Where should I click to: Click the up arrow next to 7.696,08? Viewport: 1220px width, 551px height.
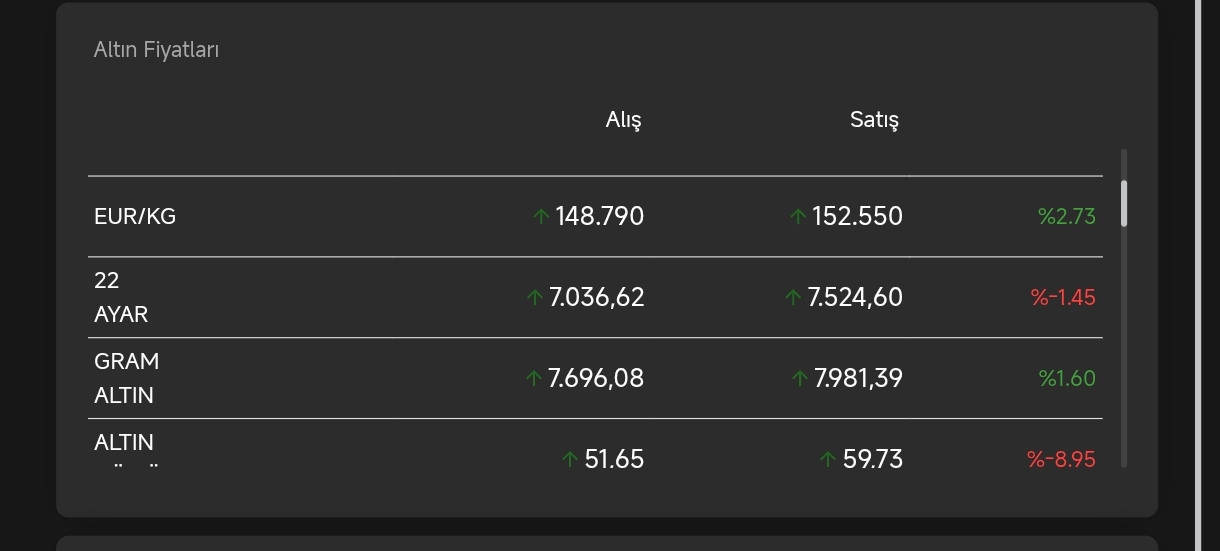click(534, 378)
